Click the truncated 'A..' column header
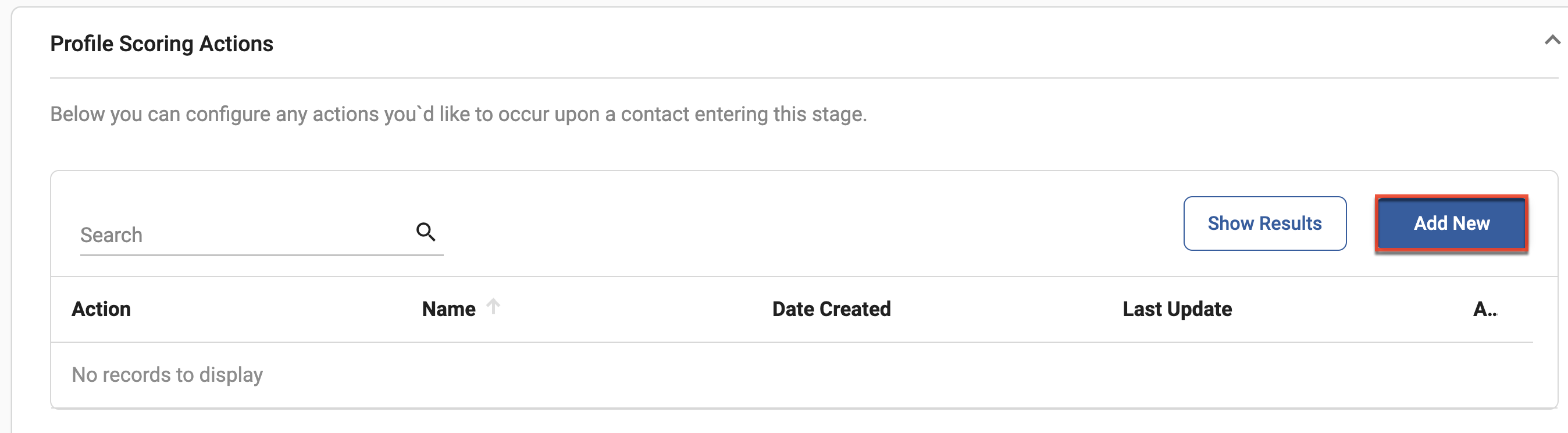This screenshot has height=433, width=1568. point(1485,309)
